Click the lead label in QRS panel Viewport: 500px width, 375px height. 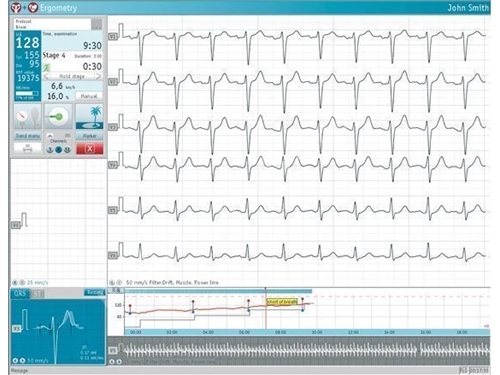pyautogui.click(x=17, y=329)
